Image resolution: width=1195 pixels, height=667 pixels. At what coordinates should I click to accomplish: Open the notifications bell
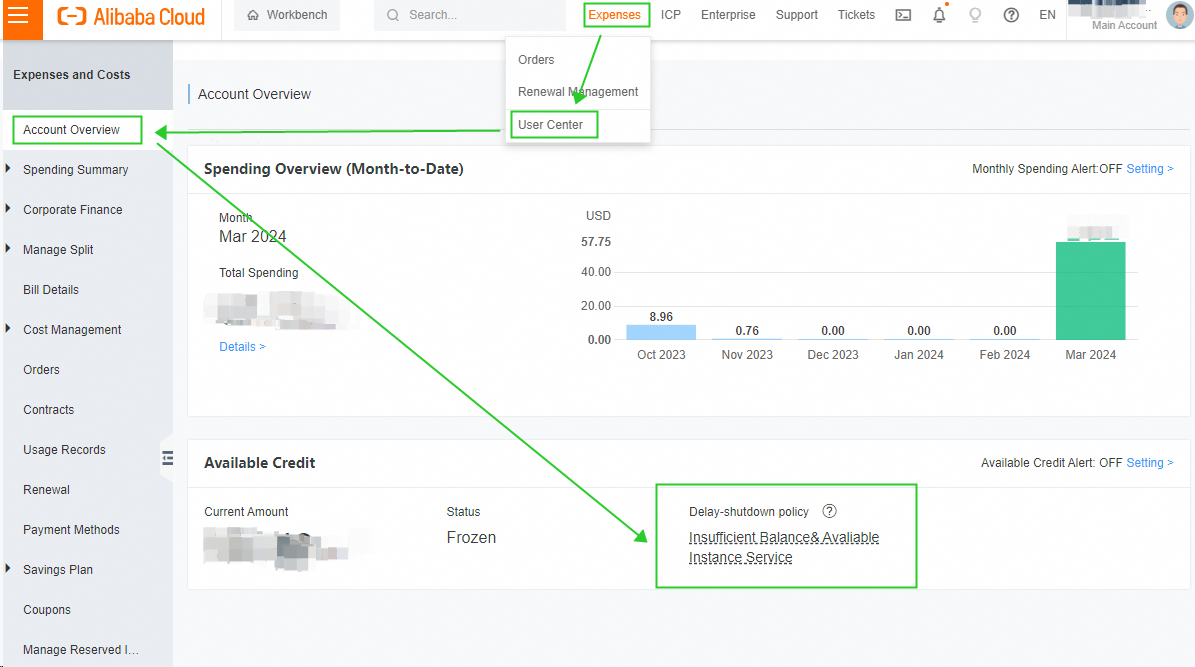[x=939, y=15]
